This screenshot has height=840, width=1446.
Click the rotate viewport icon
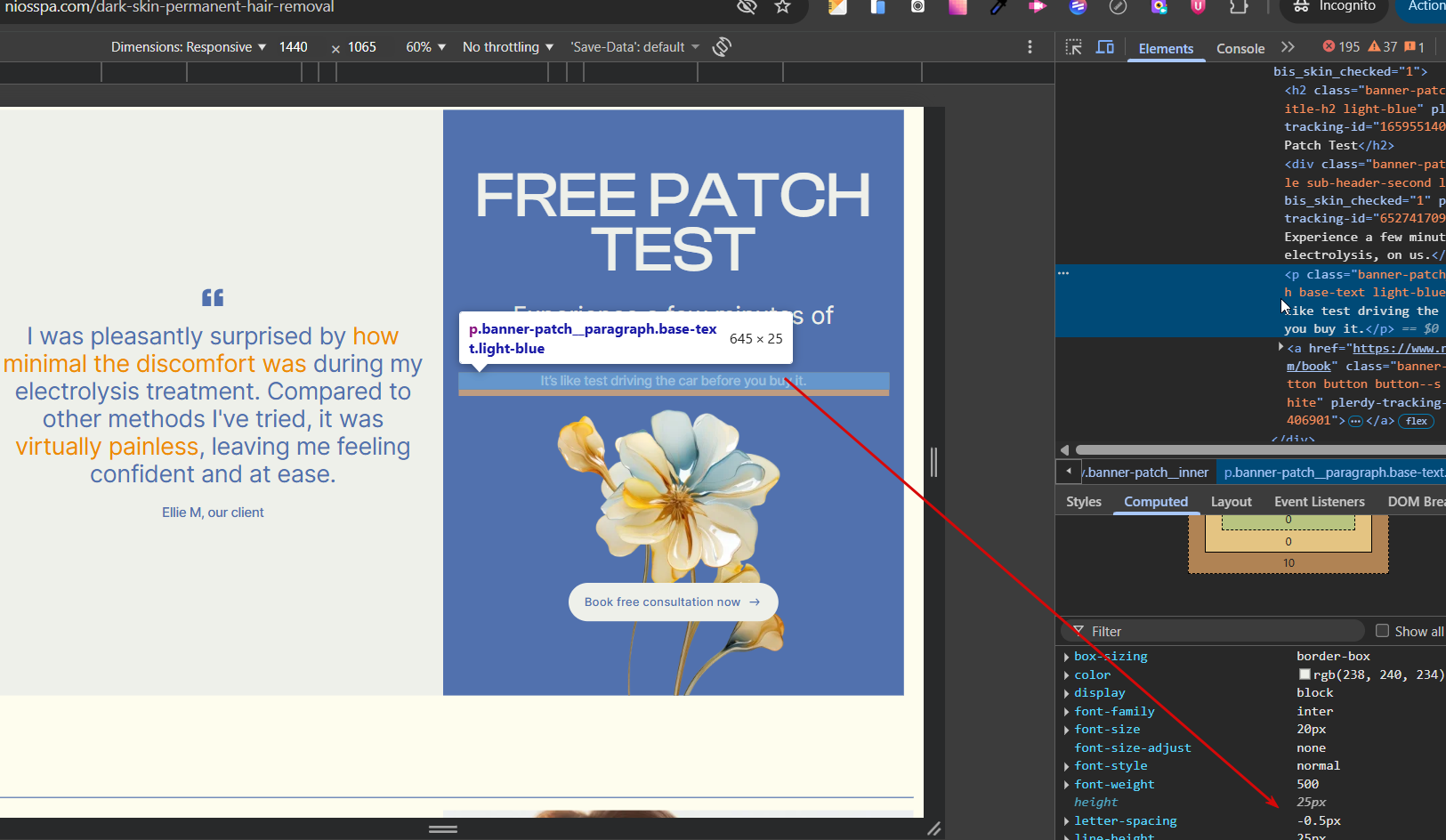point(722,47)
